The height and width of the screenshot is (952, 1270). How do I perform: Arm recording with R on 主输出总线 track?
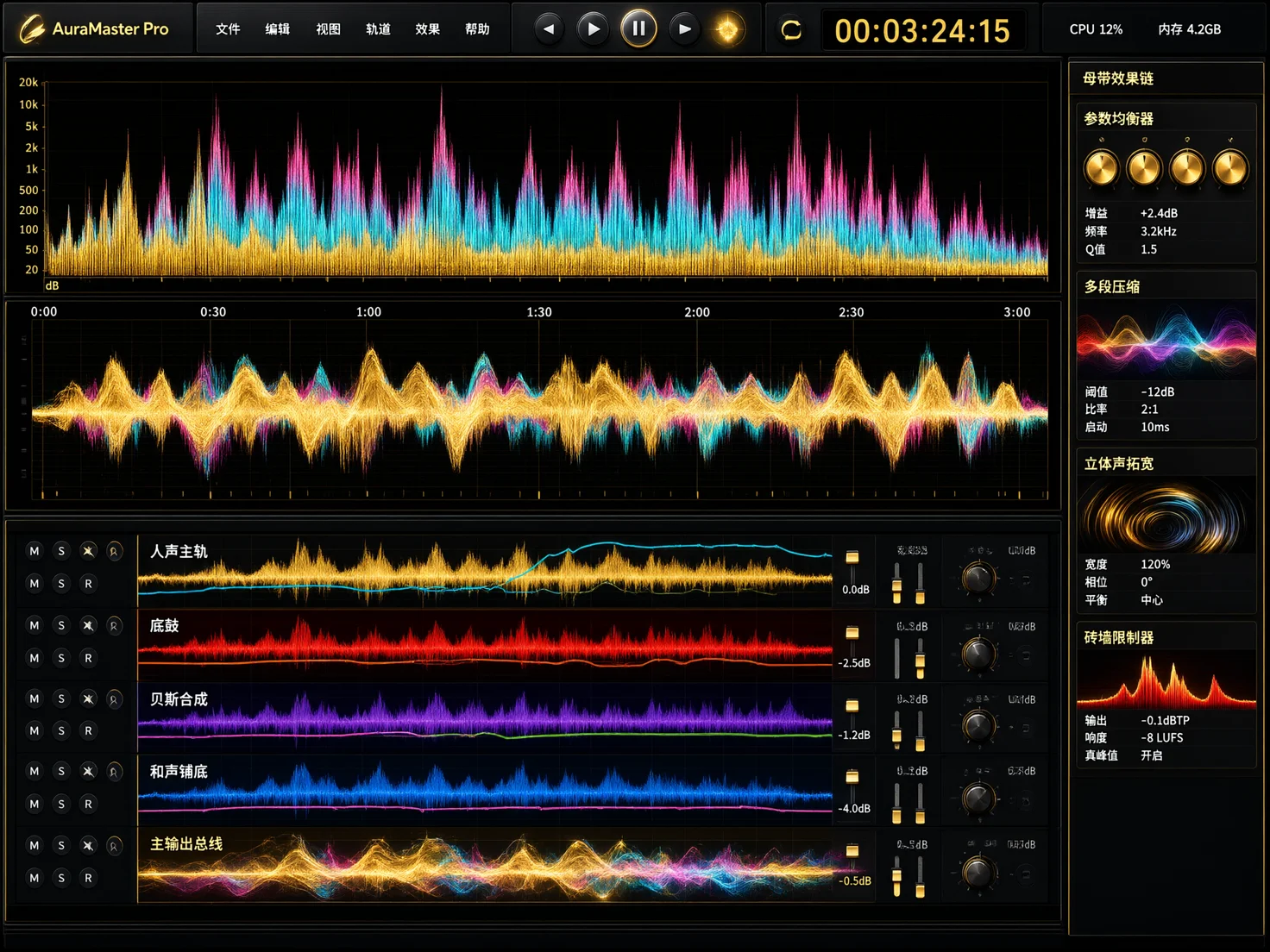[x=88, y=878]
